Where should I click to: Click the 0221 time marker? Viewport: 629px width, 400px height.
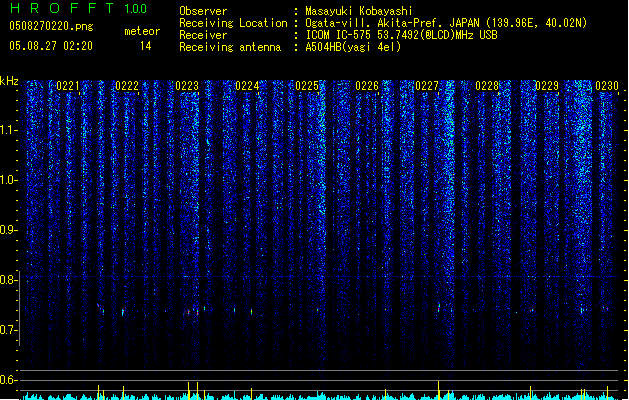coord(67,86)
